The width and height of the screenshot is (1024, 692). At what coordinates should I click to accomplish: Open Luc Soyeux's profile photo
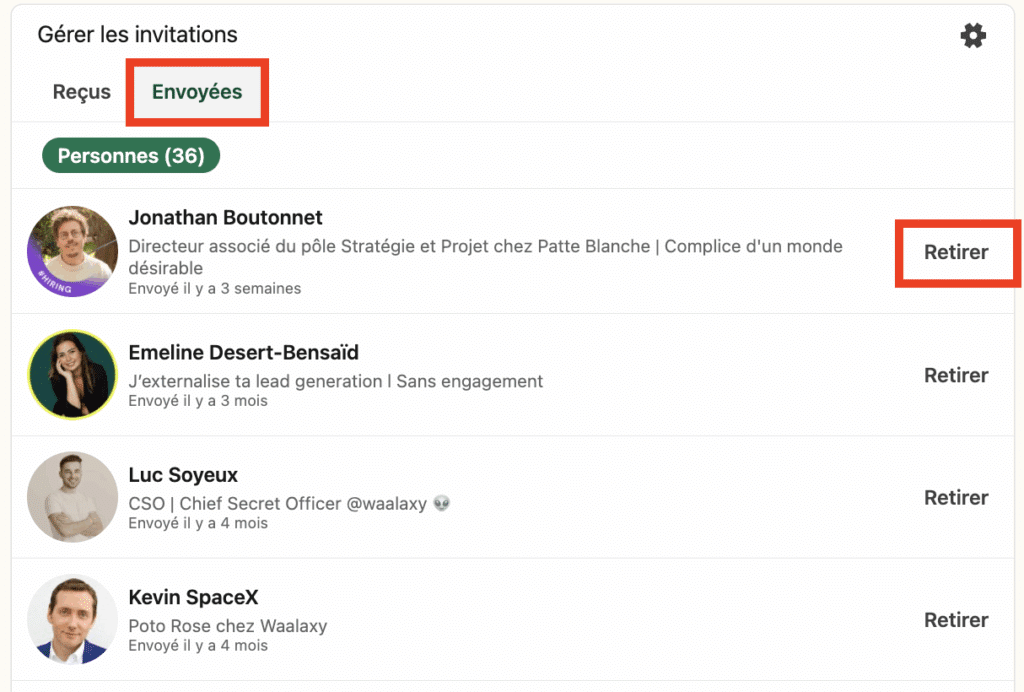tap(72, 497)
